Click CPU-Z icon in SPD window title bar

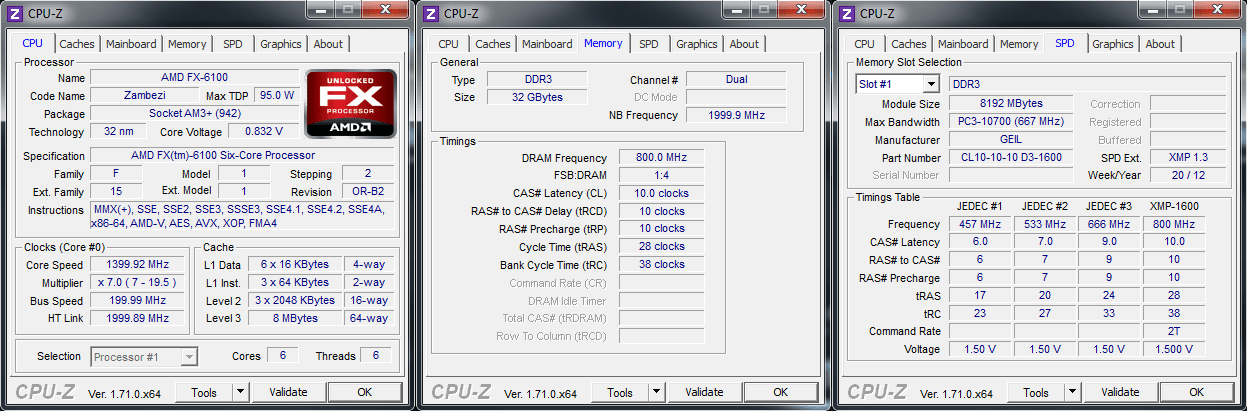coord(847,13)
